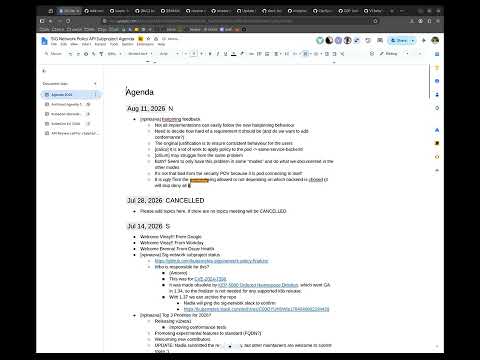The width and height of the screenshot is (480, 360).
Task: Toggle underline formatting
Action: pyautogui.click(x=226, y=54)
